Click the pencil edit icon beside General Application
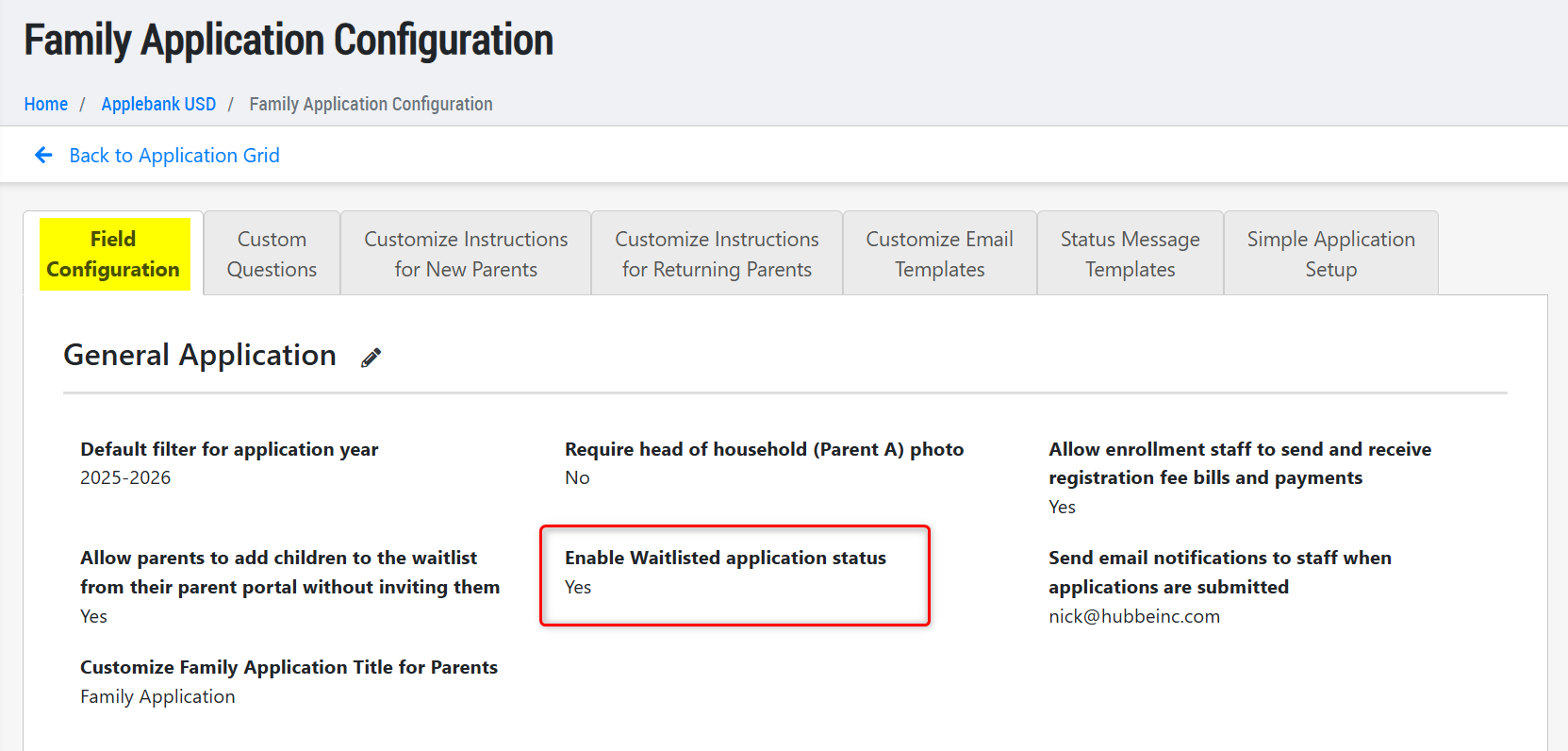Viewport: 1568px width, 751px height. tap(371, 358)
